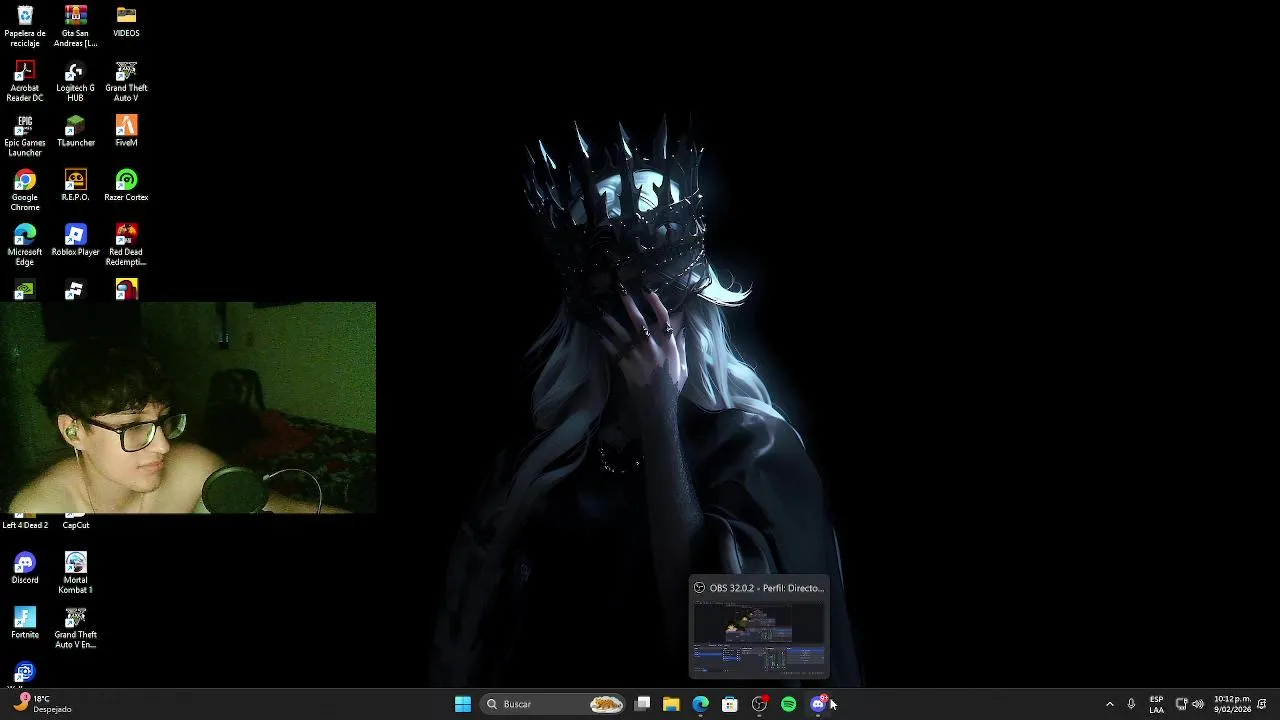This screenshot has height=720, width=1280.
Task: Select the Among Us crewmate icon
Action: click(126, 291)
